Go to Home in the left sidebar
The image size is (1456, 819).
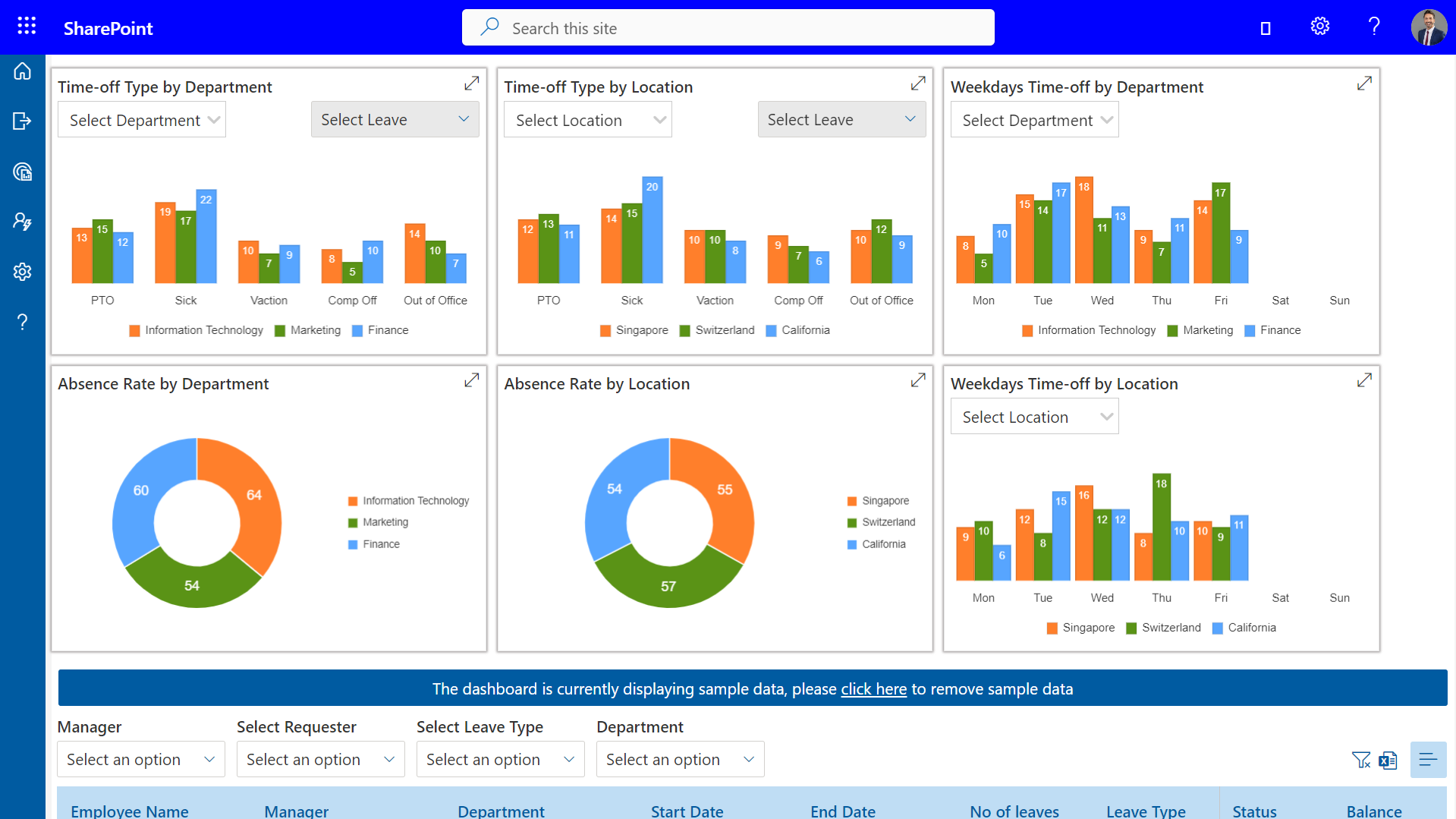click(23, 71)
